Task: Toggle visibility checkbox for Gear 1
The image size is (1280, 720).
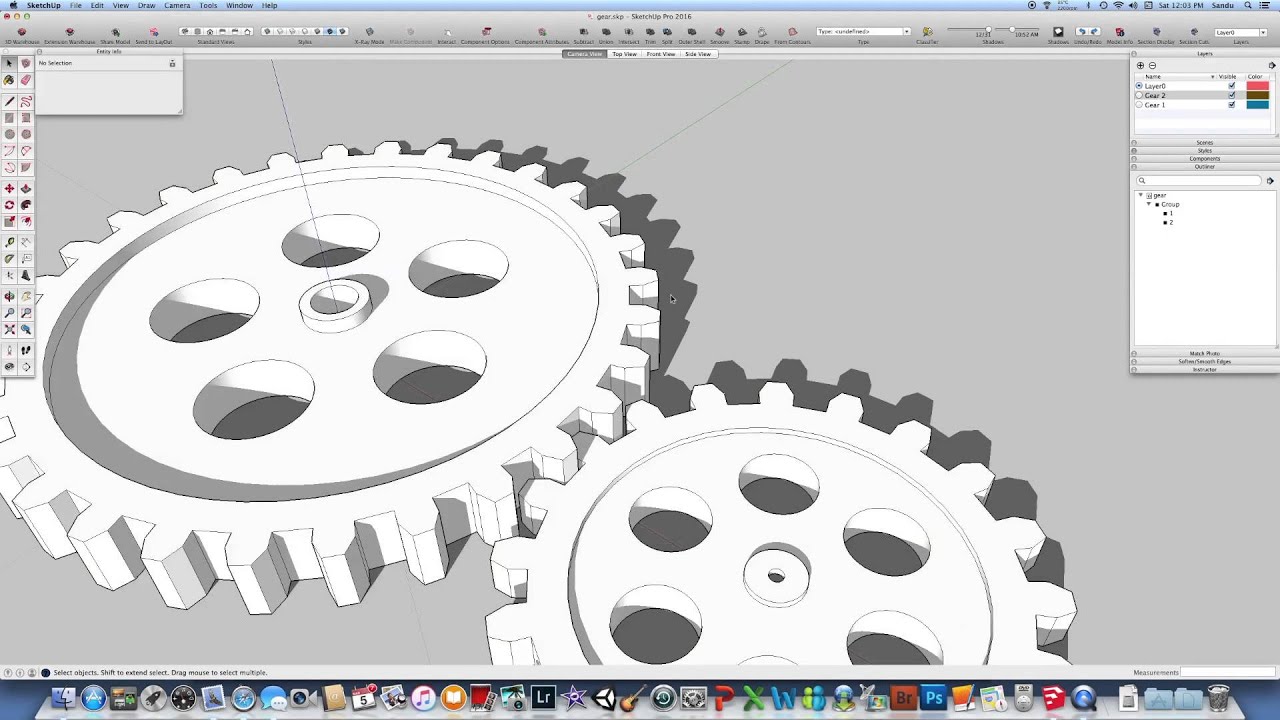Action: tap(1231, 104)
